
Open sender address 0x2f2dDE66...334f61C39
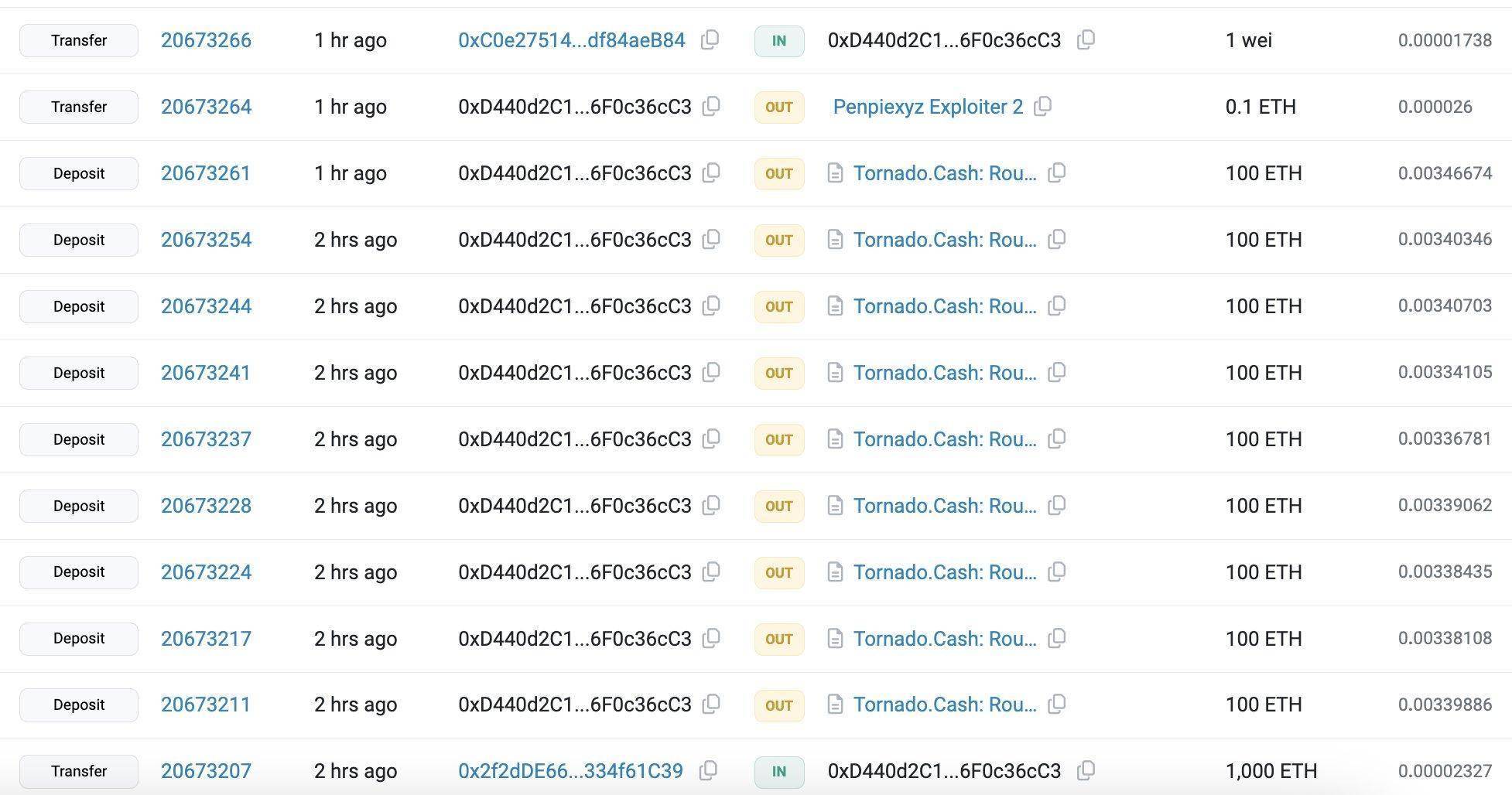(x=570, y=771)
